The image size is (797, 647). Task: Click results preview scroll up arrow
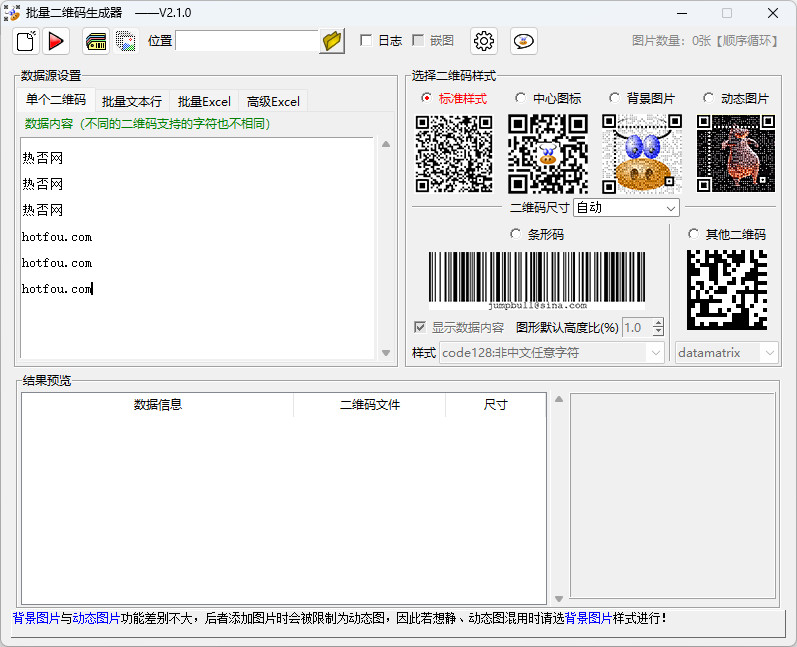559,399
